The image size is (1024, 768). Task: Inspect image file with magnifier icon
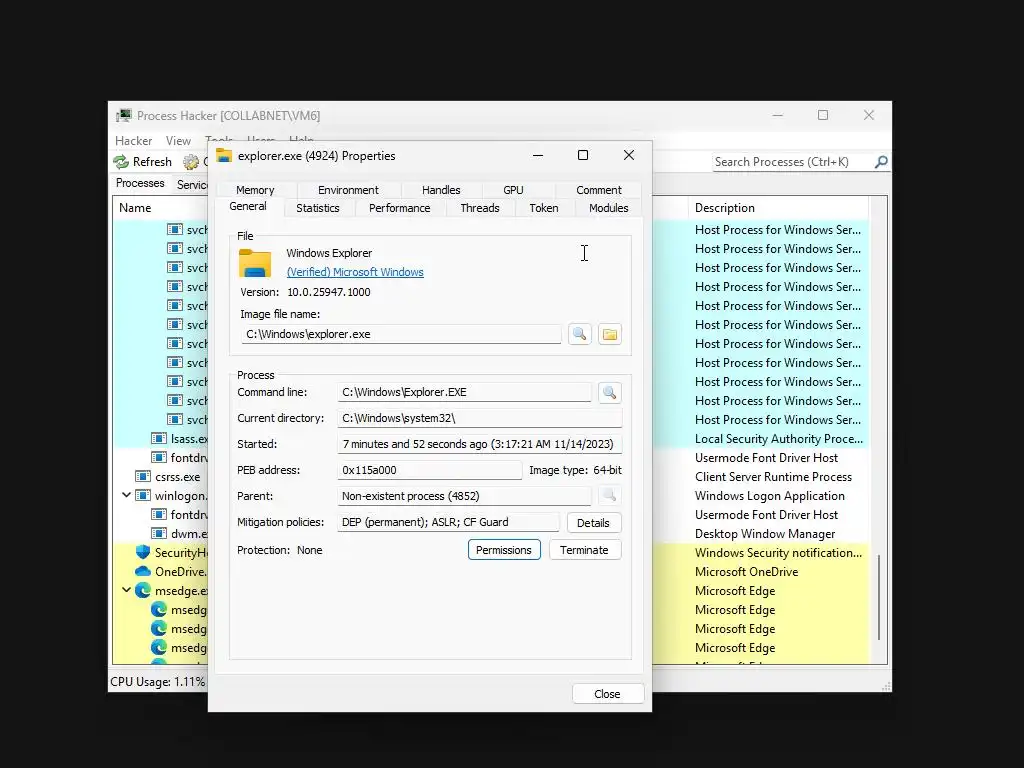(x=579, y=334)
